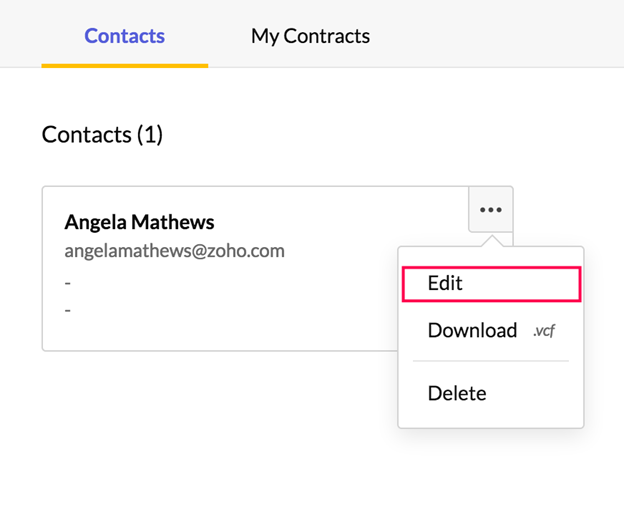Viewport: 624px width, 530px height.
Task: Click the divider line above Delete
Action: point(490,361)
